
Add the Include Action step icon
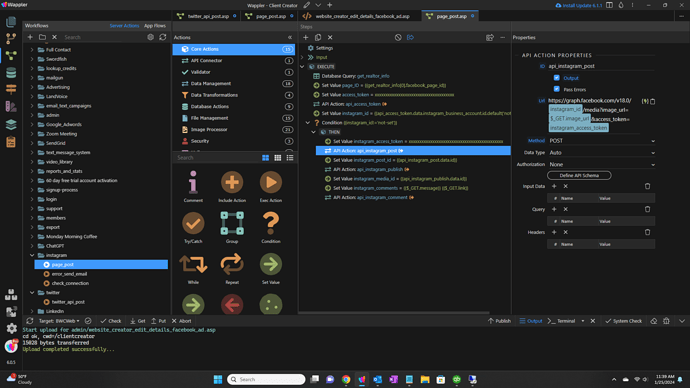tap(232, 182)
